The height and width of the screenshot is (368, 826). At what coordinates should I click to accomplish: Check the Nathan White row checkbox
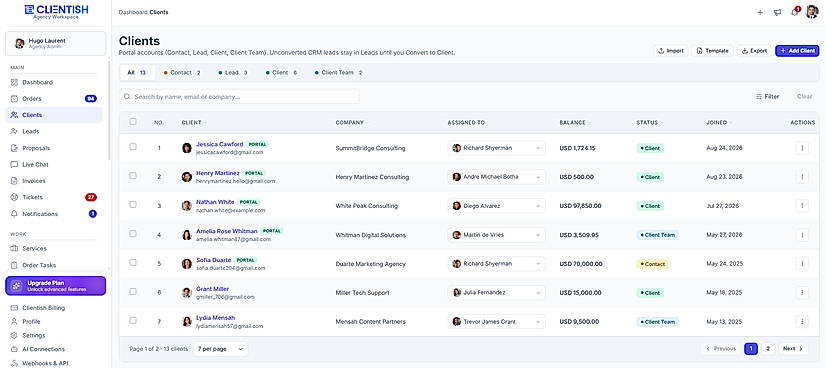pos(133,205)
